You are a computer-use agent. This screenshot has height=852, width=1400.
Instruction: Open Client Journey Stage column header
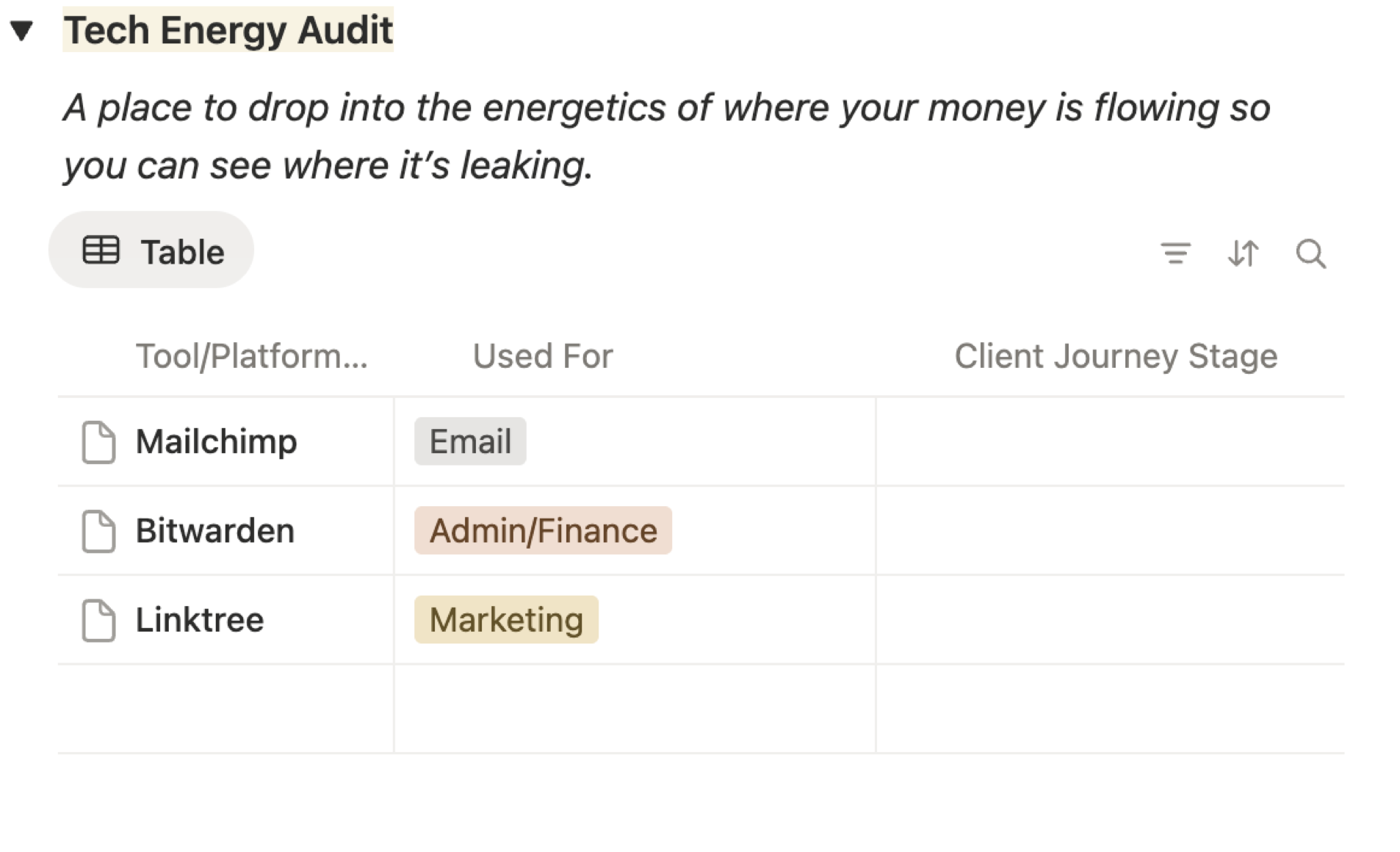point(1115,356)
